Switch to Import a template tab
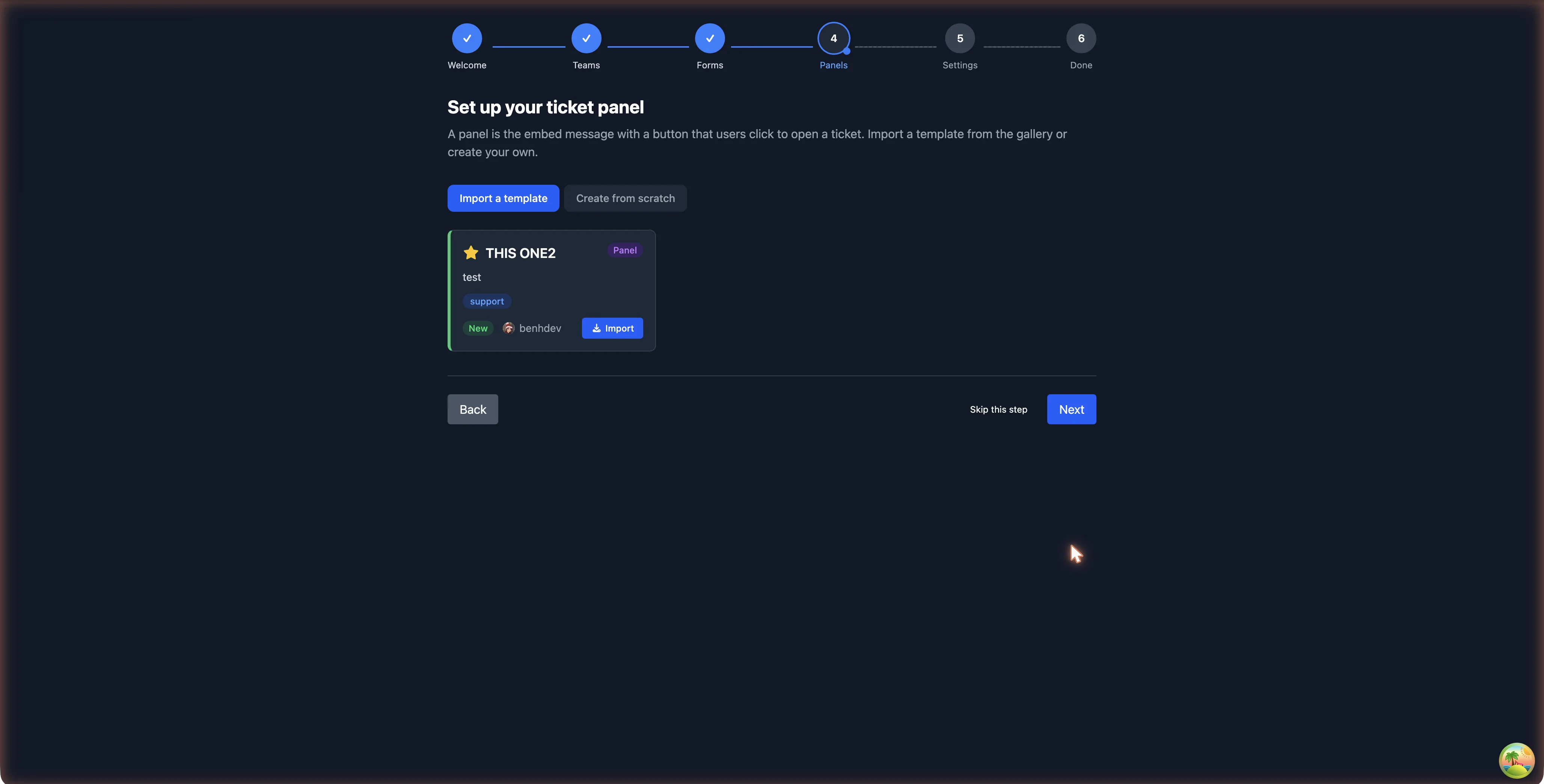1544x784 pixels. [503, 198]
